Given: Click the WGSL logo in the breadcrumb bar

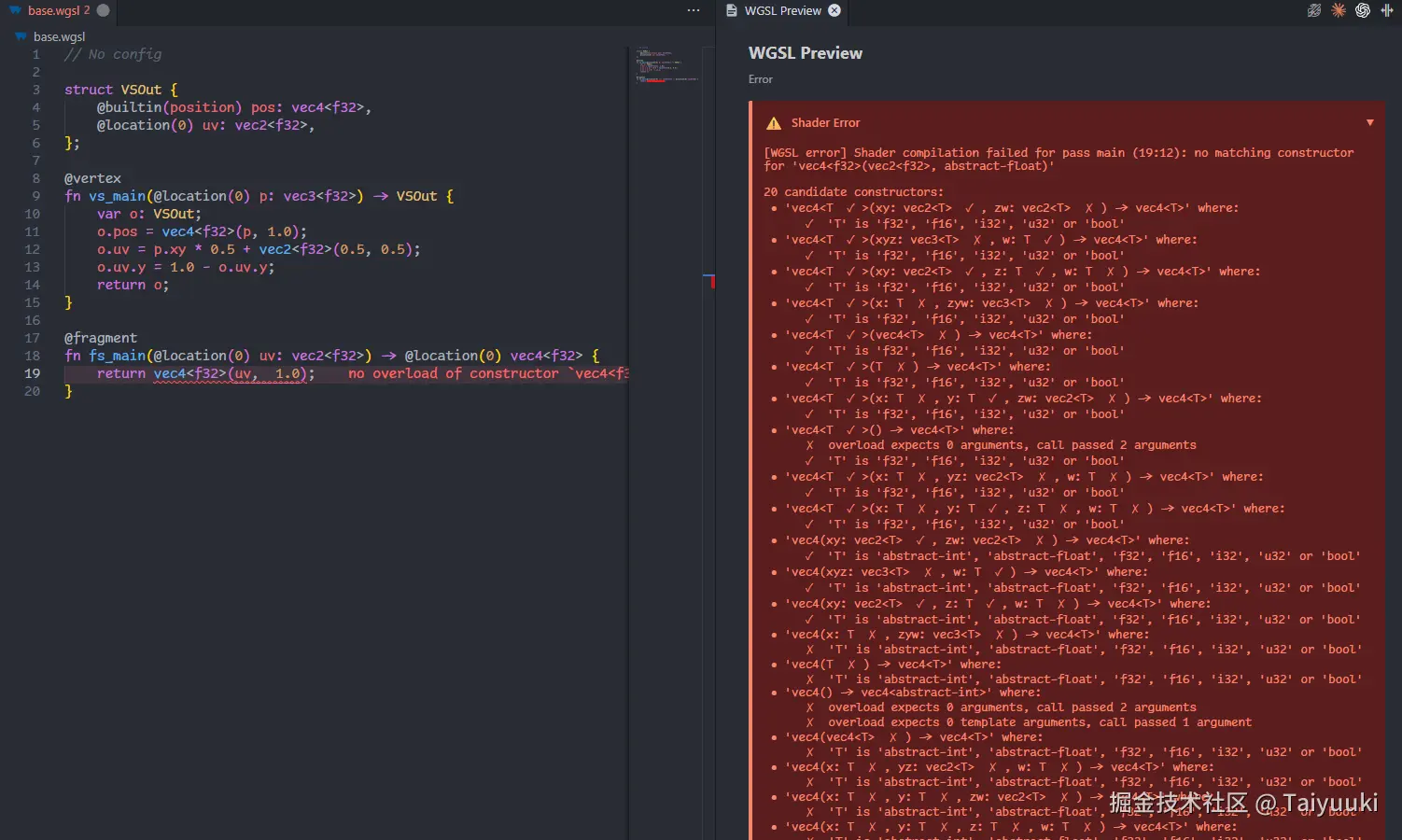Looking at the screenshot, I should 20,36.
